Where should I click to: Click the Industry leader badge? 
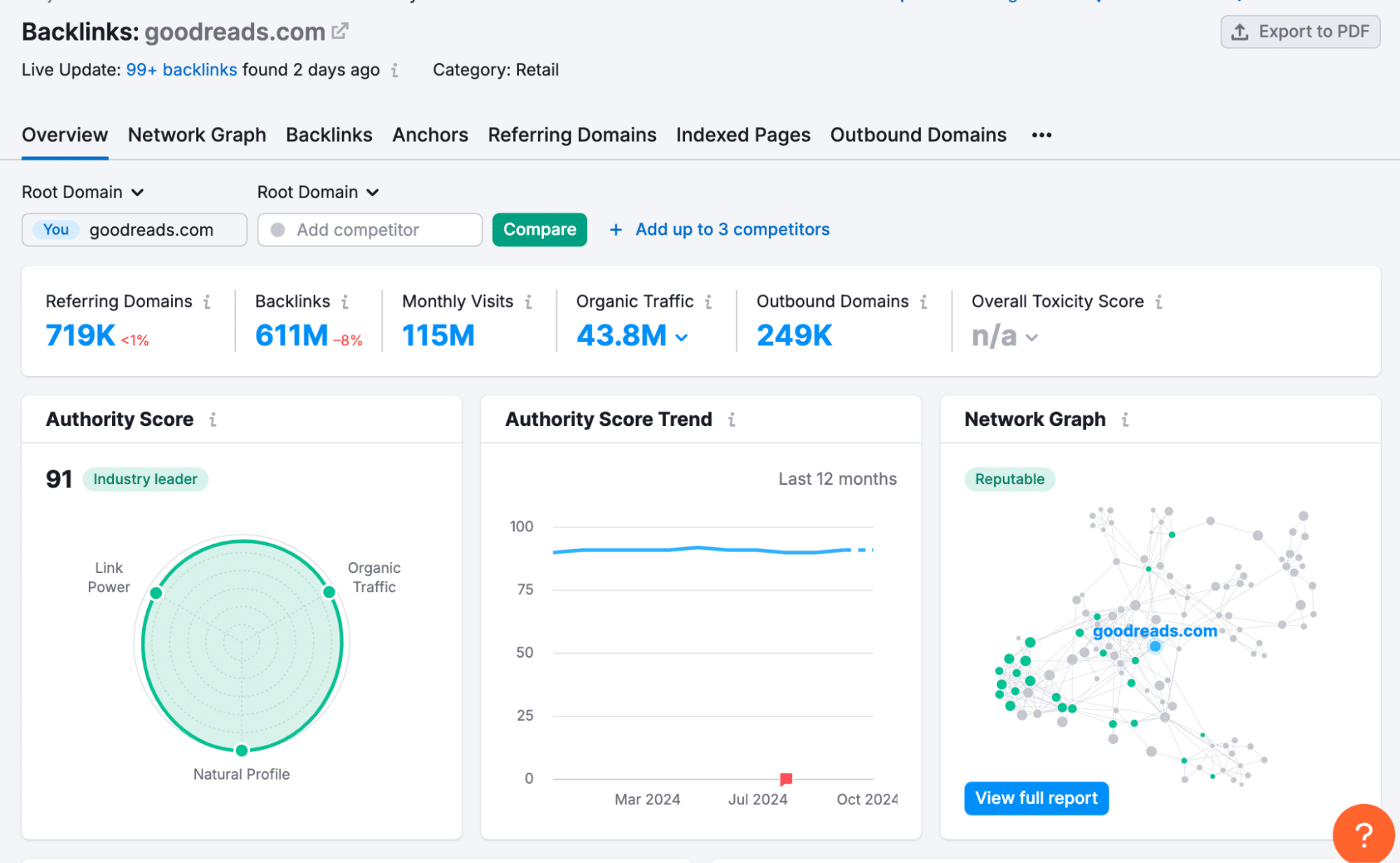coord(146,479)
